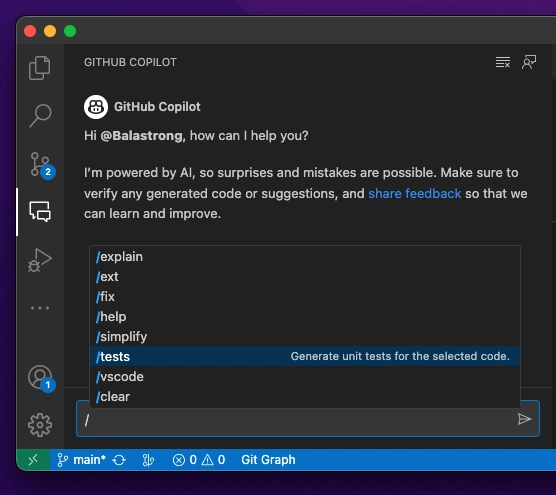Open the remote window indicator in status bar

[33, 460]
